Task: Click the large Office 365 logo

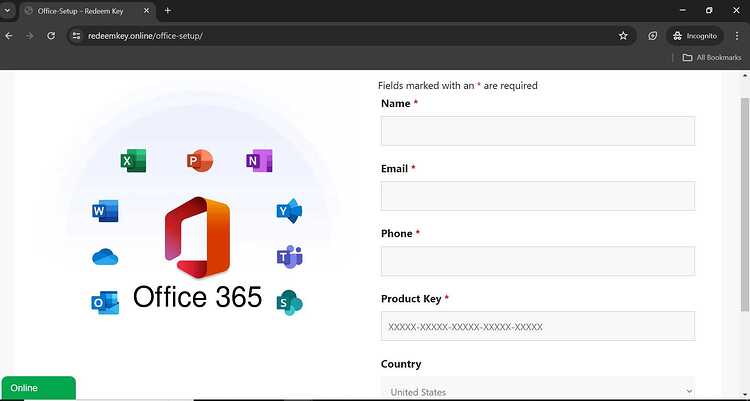Action: (x=198, y=237)
